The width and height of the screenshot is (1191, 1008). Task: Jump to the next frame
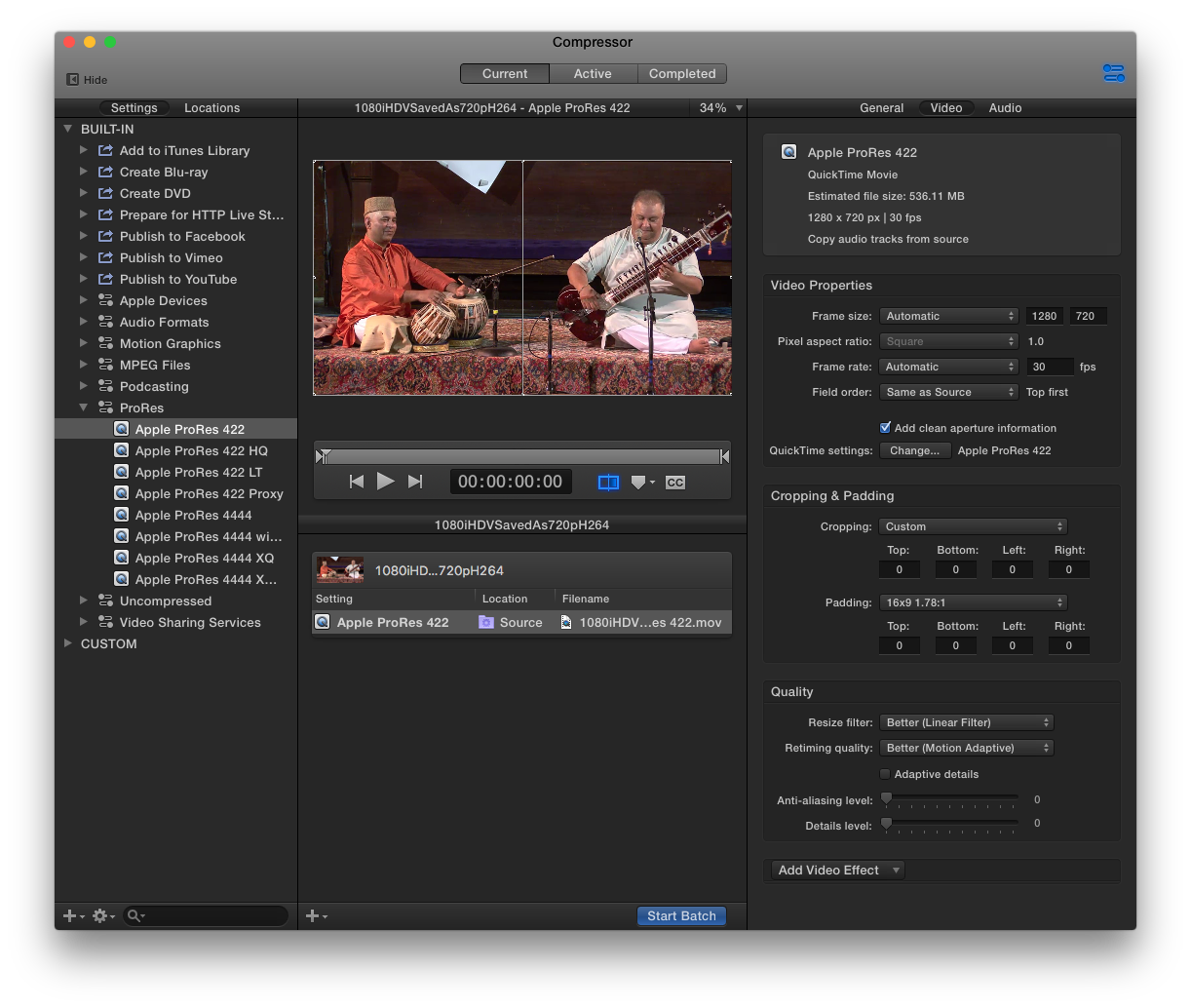click(415, 482)
